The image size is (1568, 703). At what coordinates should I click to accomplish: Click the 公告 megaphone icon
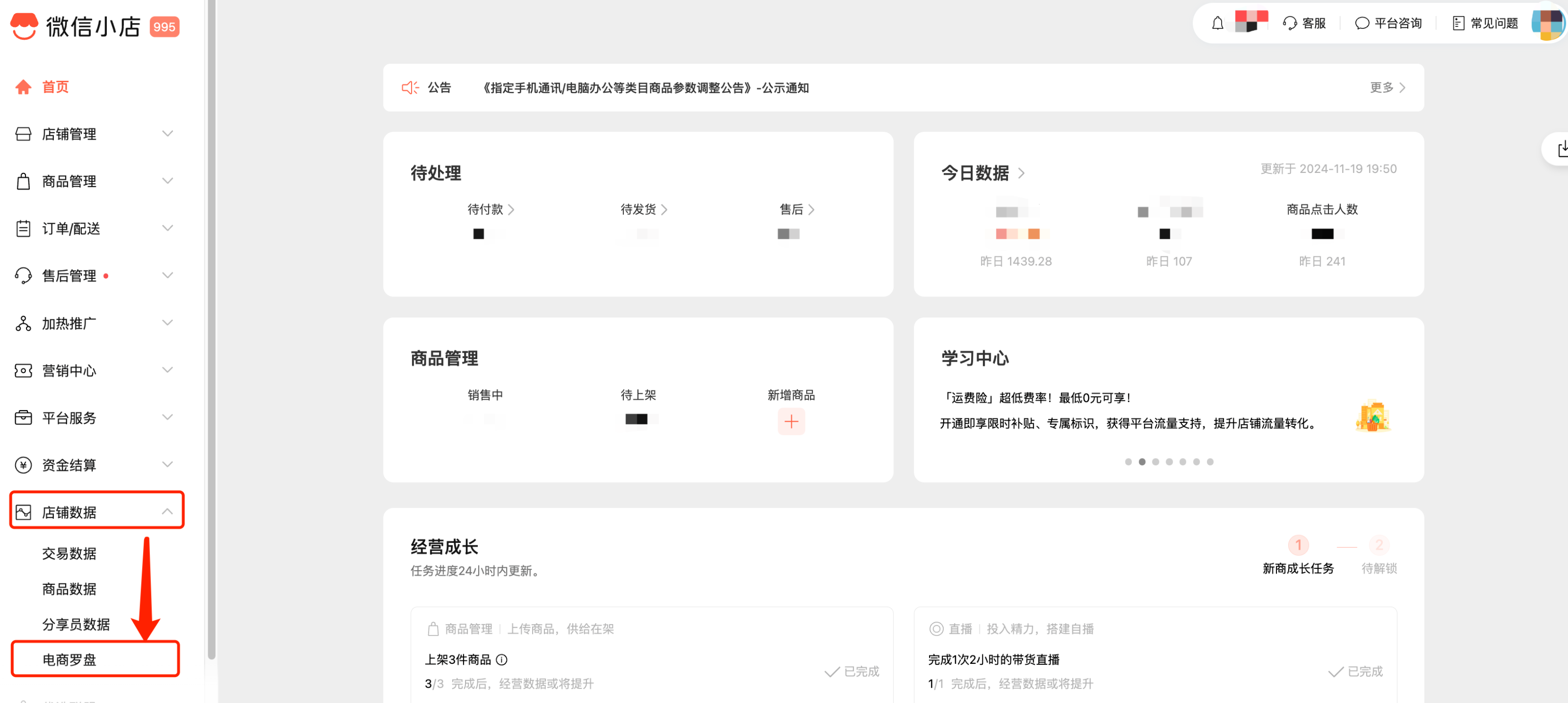(410, 88)
